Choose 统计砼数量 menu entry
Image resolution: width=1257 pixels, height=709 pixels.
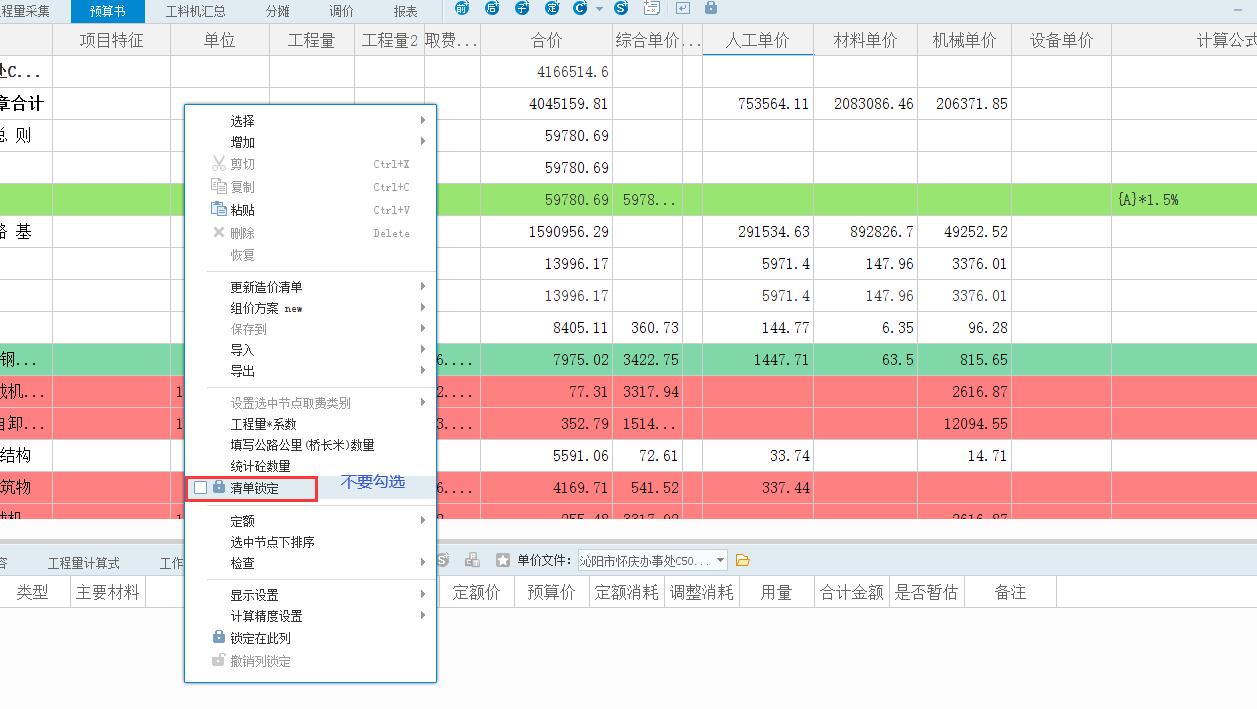310,466
